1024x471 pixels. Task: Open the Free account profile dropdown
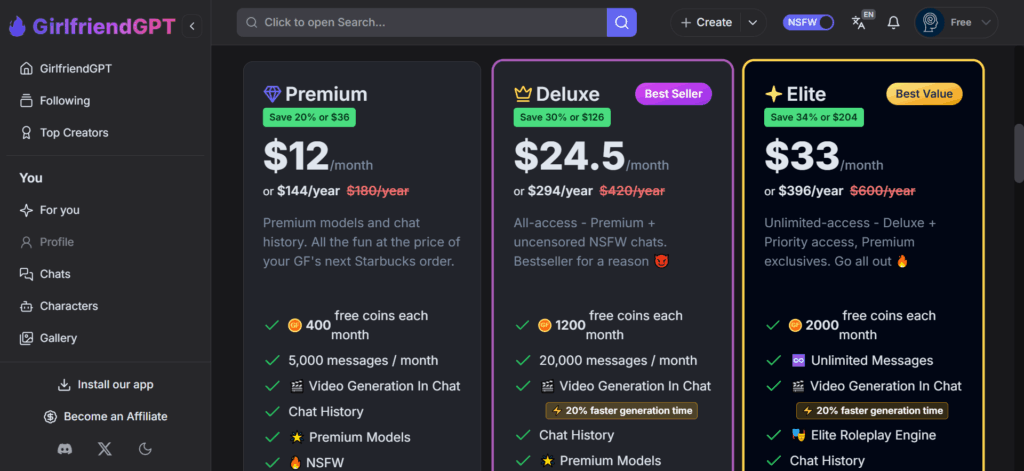click(956, 22)
